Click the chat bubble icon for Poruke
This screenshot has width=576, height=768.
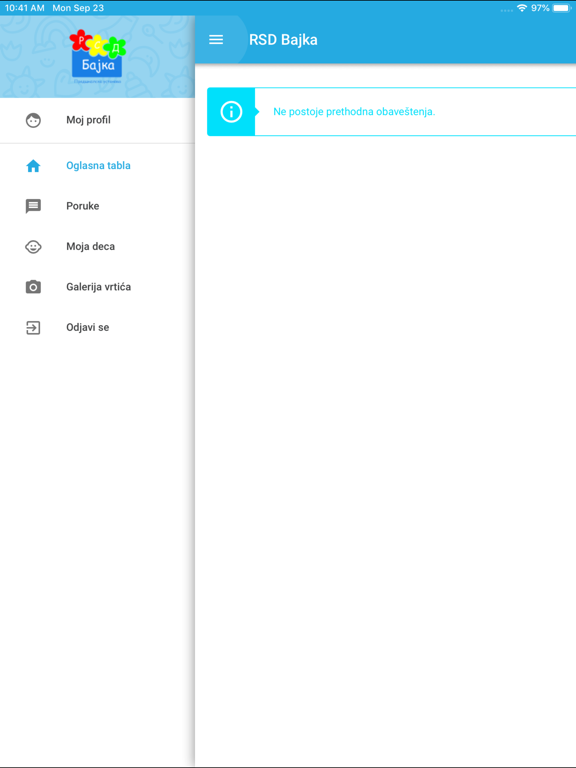pos(33,206)
